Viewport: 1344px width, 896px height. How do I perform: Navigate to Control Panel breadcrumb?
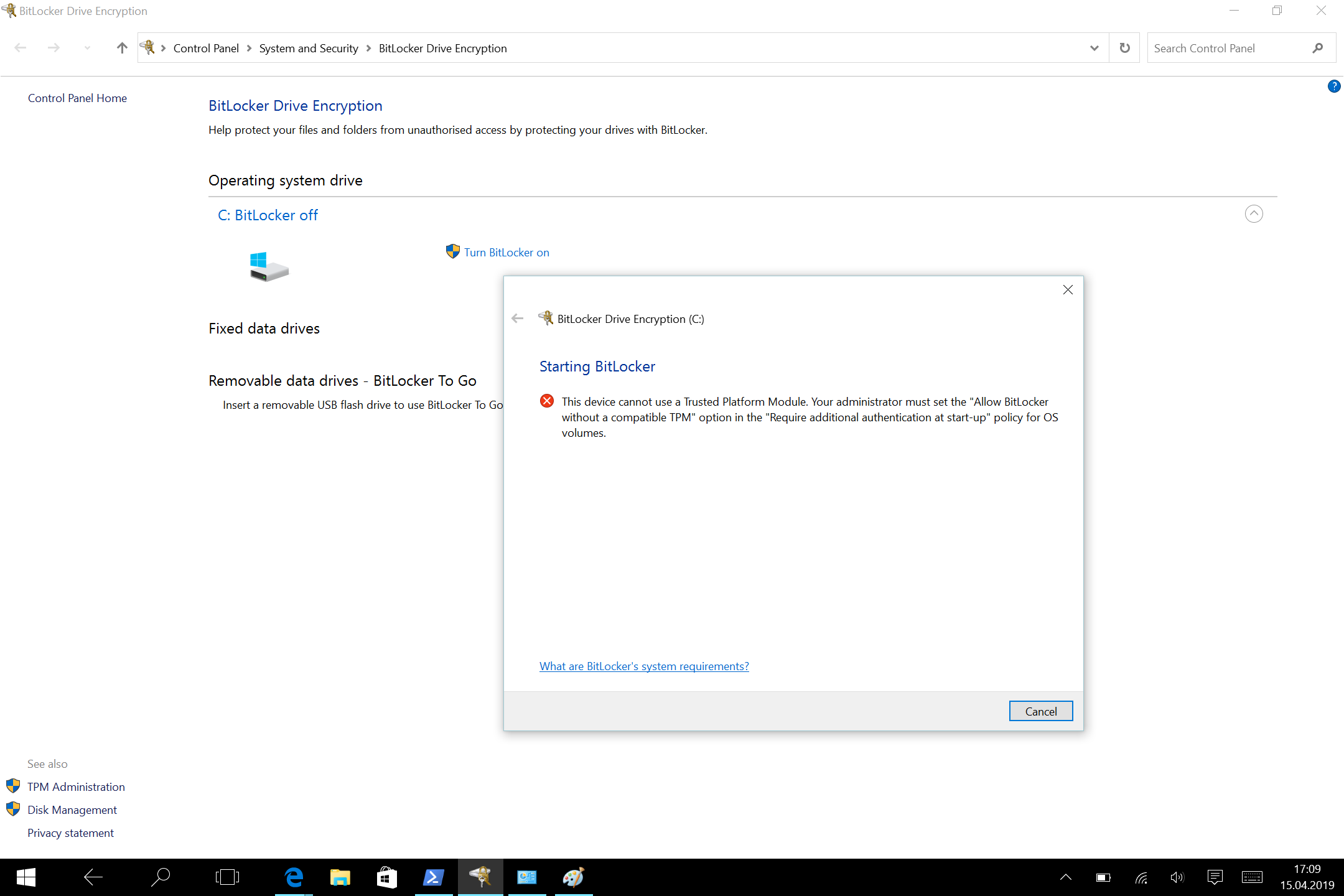click(x=206, y=49)
